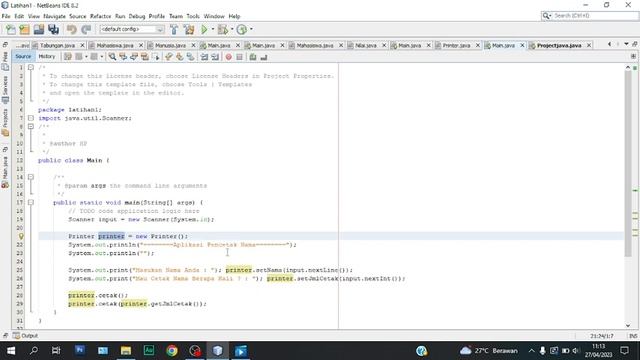Jump to the Next Bookmark icon

(x=179, y=57)
